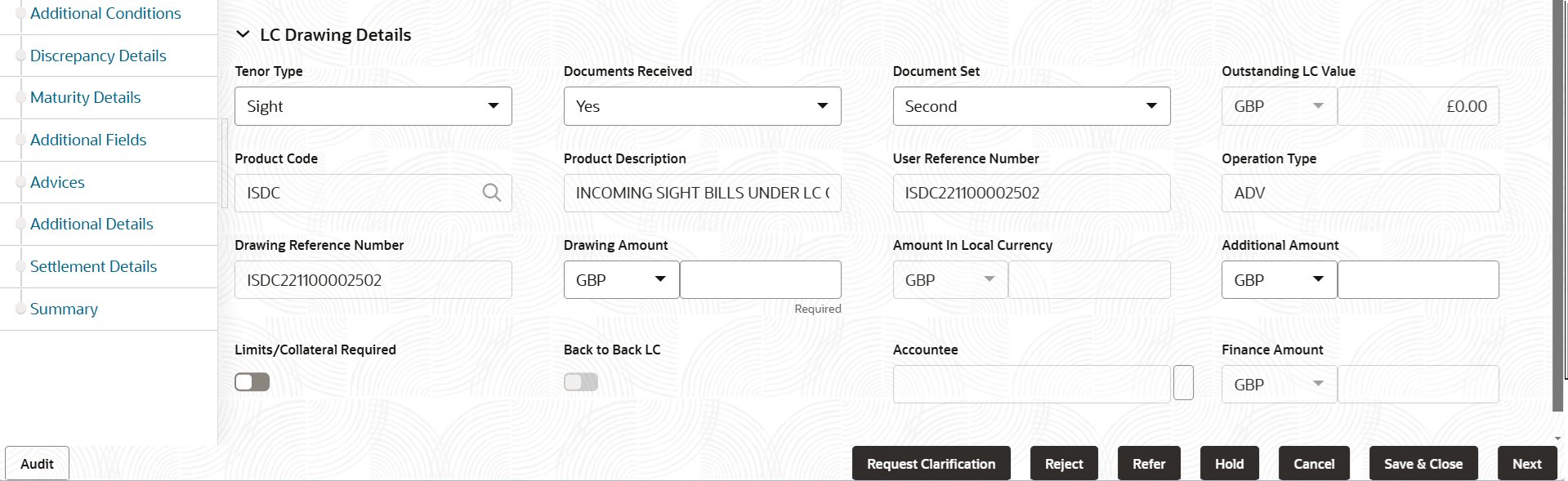Open the Document Set dropdown
Image resolution: width=1568 pixels, height=481 pixels.
(1151, 105)
